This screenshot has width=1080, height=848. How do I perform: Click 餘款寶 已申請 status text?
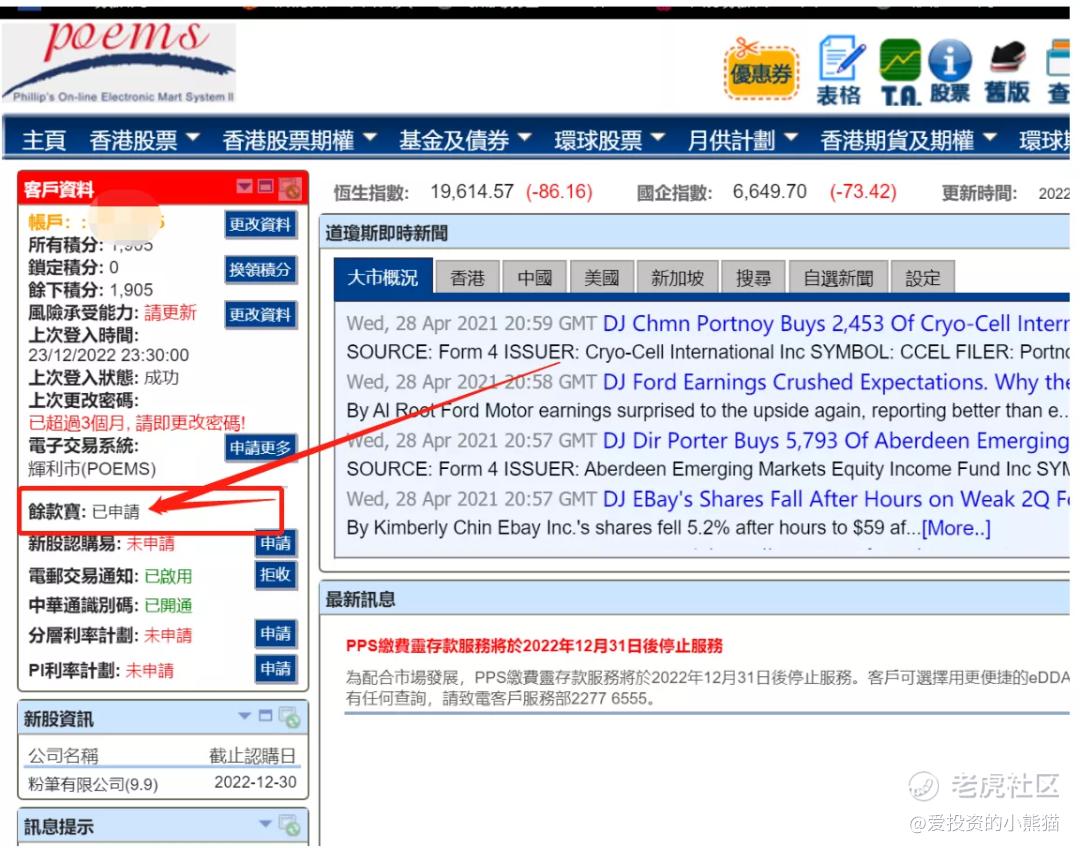(x=115, y=511)
